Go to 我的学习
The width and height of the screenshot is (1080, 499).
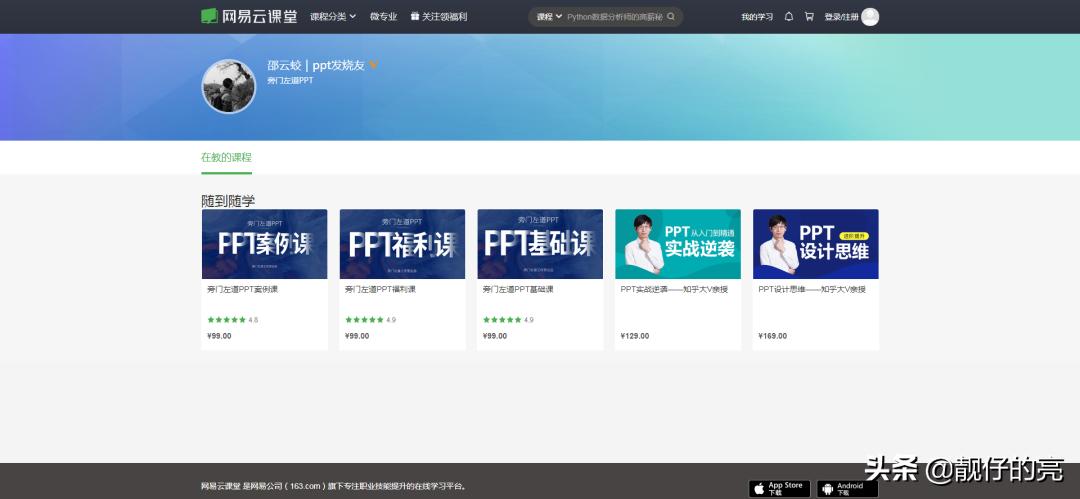click(x=757, y=17)
